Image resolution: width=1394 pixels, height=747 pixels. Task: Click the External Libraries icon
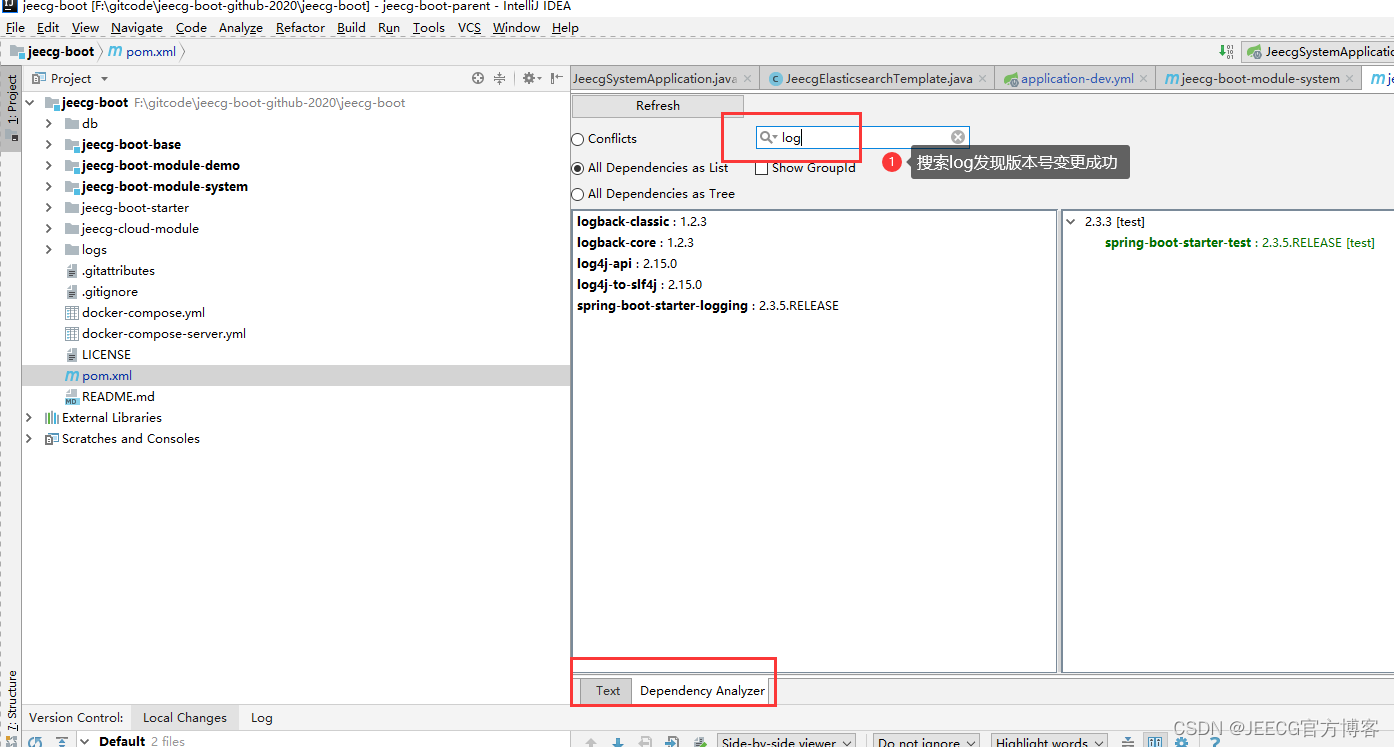click(x=52, y=418)
